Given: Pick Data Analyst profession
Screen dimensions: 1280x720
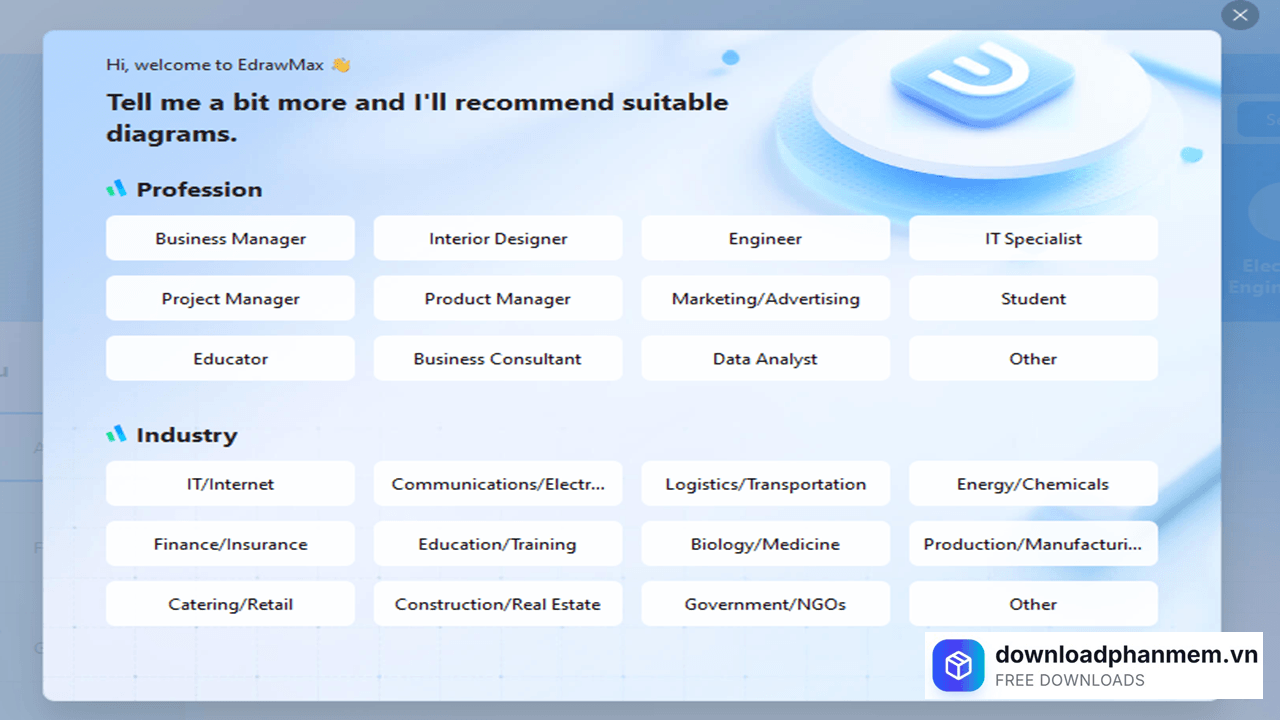Looking at the screenshot, I should point(765,358).
